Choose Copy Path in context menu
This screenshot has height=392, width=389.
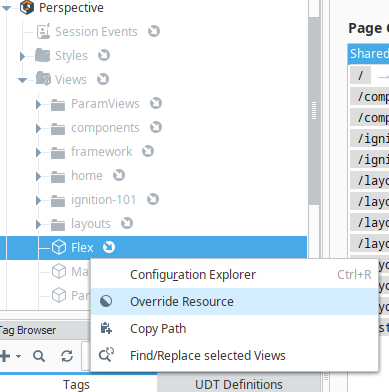[x=235, y=329]
